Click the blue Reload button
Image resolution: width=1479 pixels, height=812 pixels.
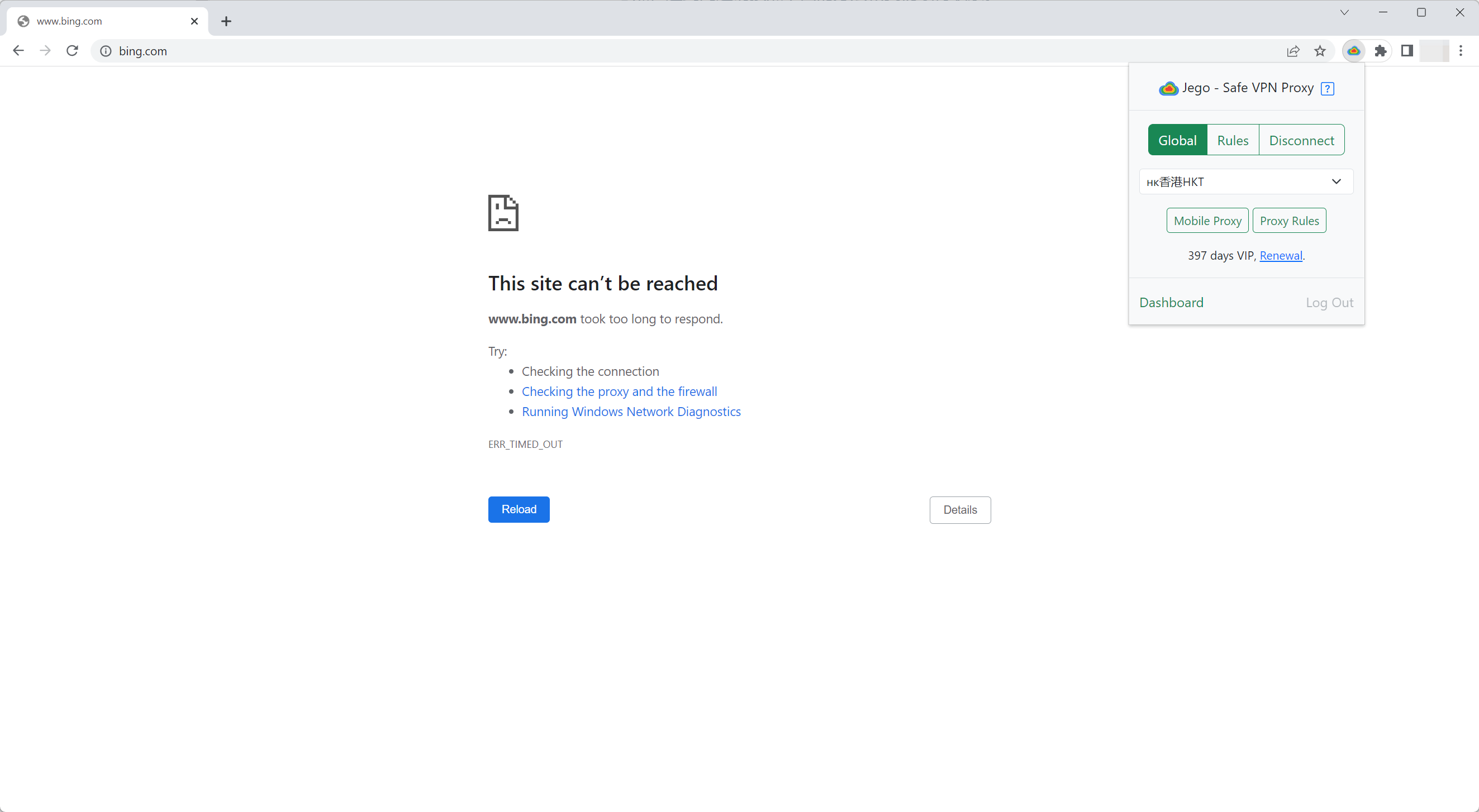pos(519,509)
